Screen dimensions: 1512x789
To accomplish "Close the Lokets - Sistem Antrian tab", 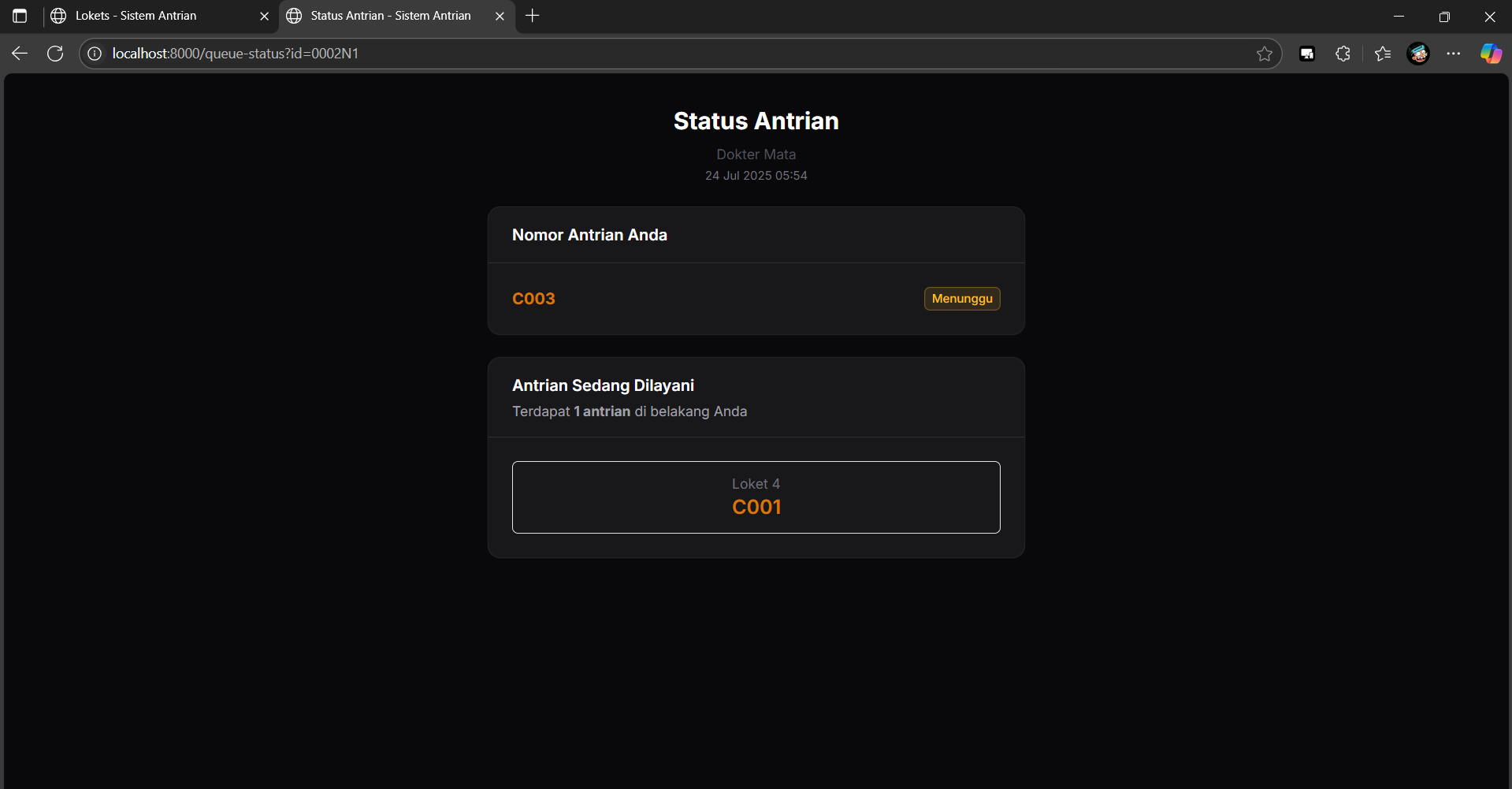I will click(265, 16).
